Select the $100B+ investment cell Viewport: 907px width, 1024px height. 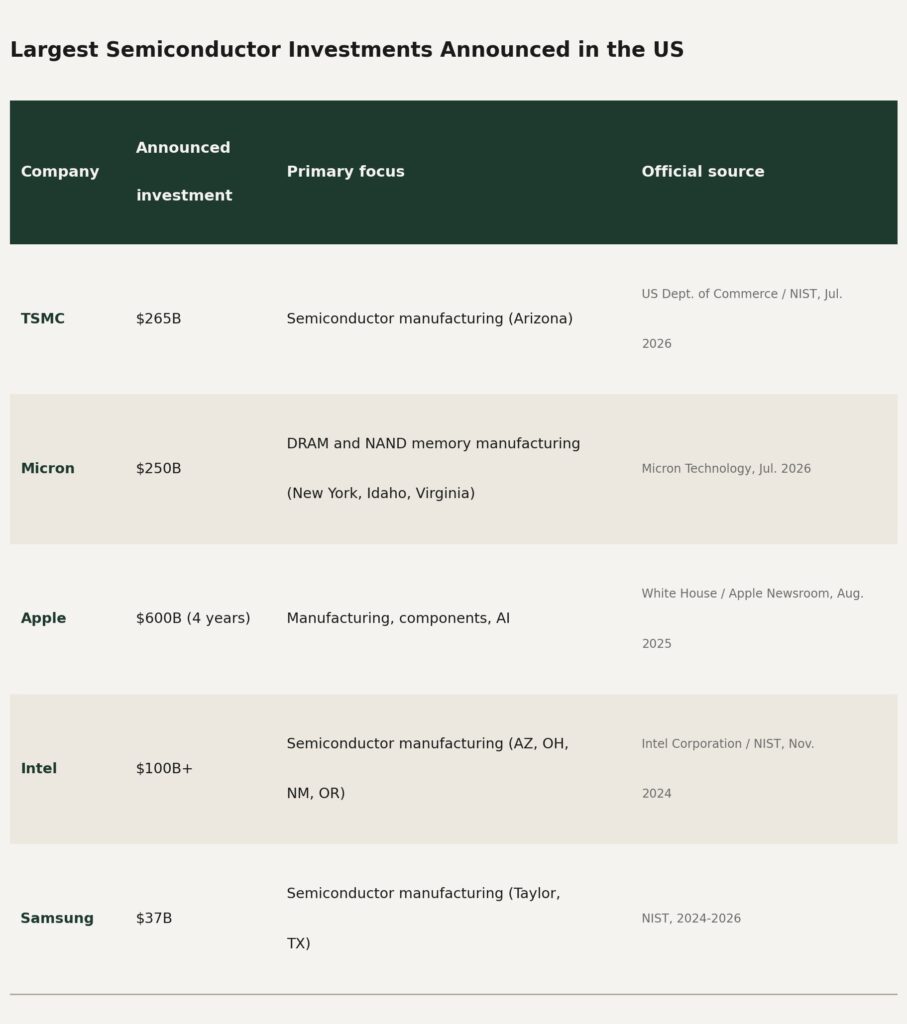pyautogui.click(x=165, y=768)
